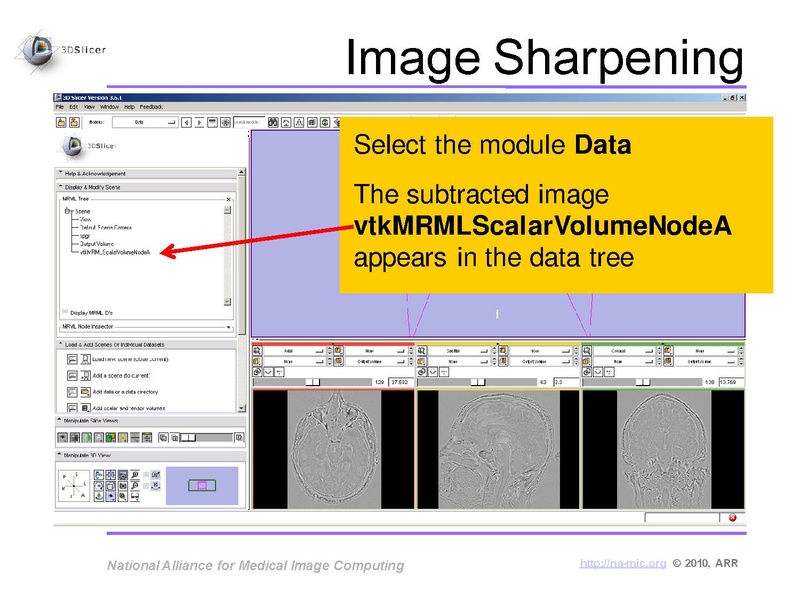Click the save scene icon in toolbar

(x=74, y=122)
